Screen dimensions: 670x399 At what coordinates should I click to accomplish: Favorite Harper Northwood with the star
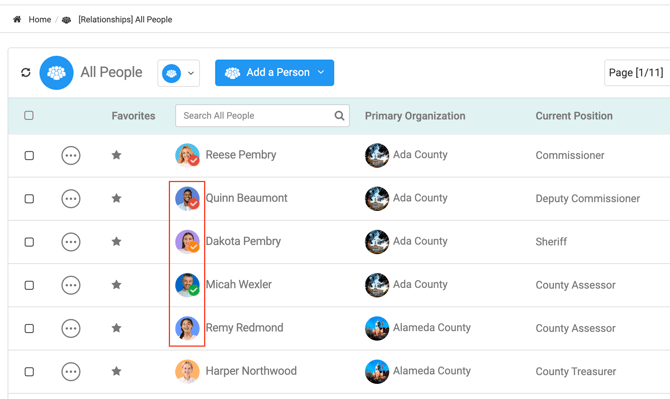[x=116, y=371]
